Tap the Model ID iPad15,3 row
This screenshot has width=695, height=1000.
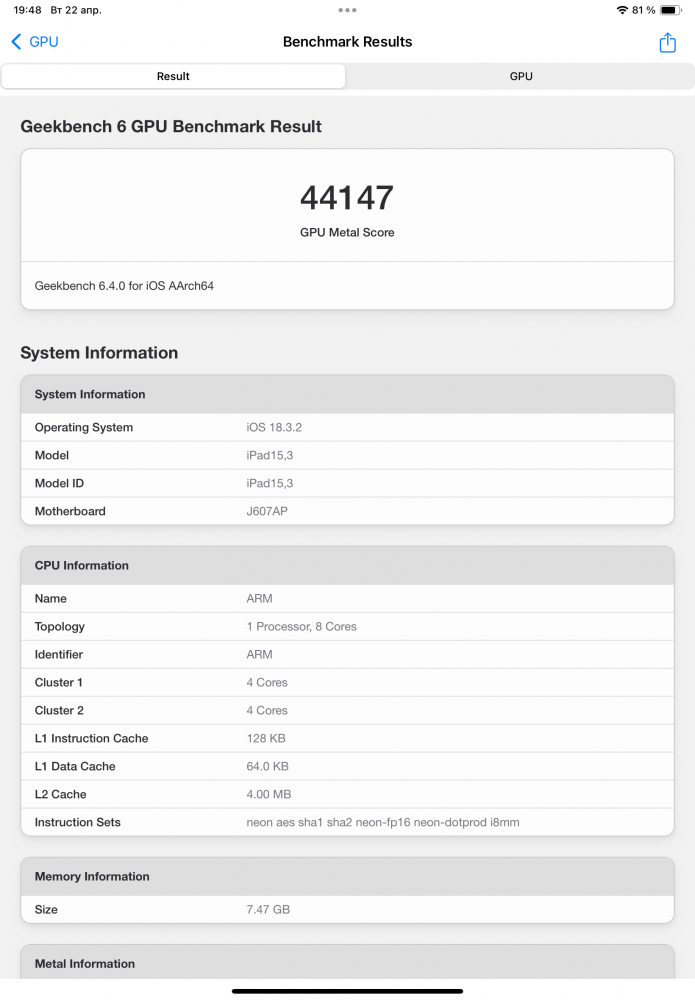(347, 483)
